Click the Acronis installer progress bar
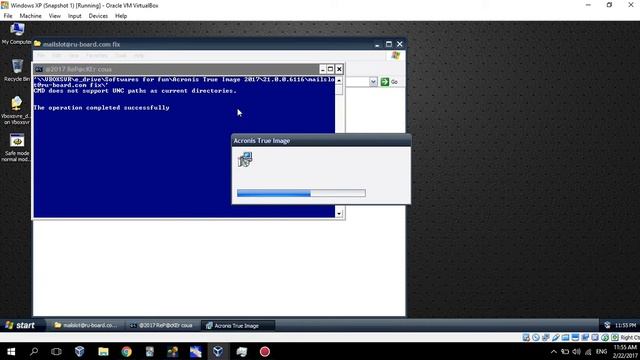Screen dimensions: 640x360 (301, 193)
